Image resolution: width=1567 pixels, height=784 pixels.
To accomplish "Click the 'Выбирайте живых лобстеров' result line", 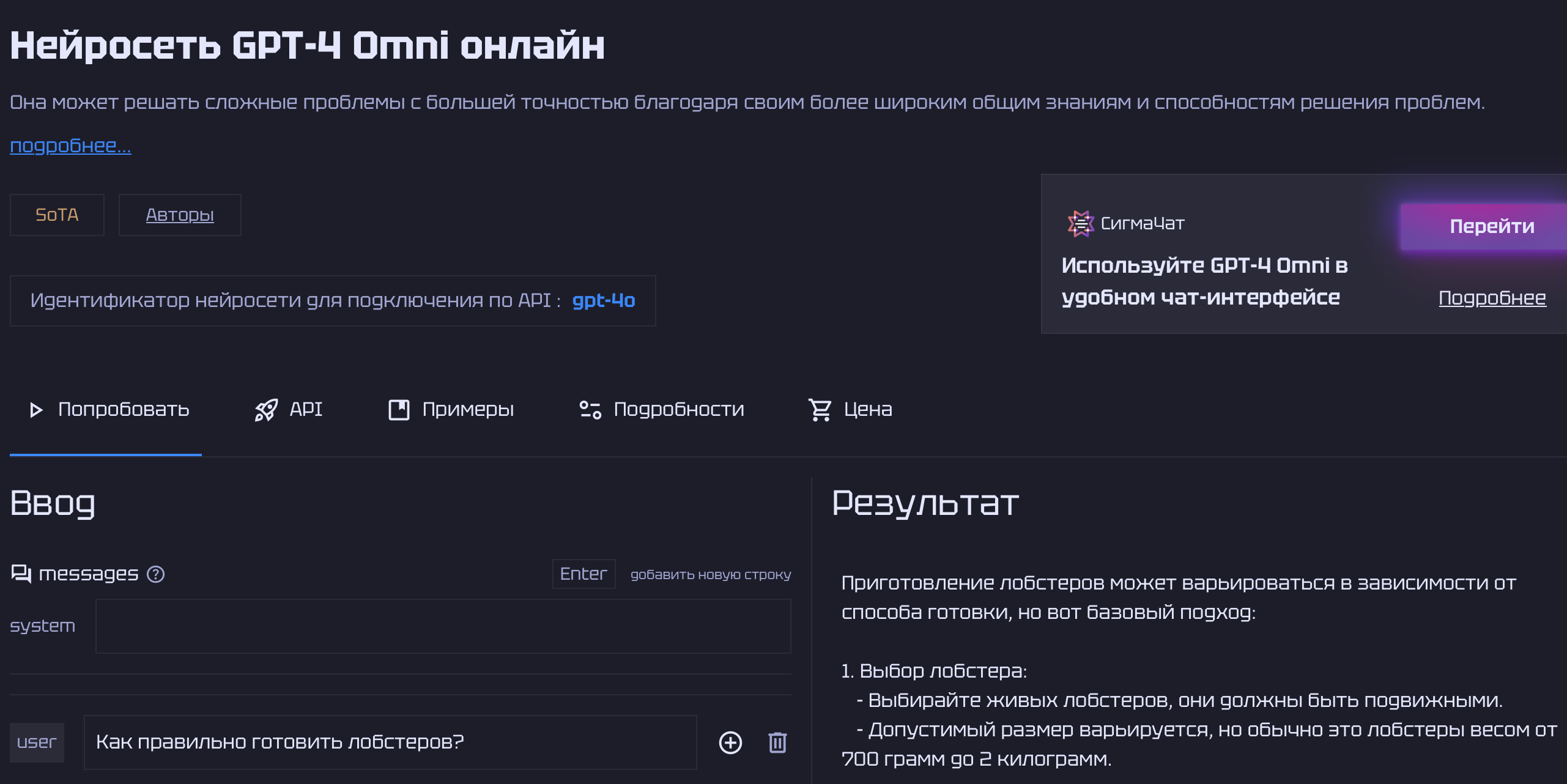I will (x=1180, y=700).
